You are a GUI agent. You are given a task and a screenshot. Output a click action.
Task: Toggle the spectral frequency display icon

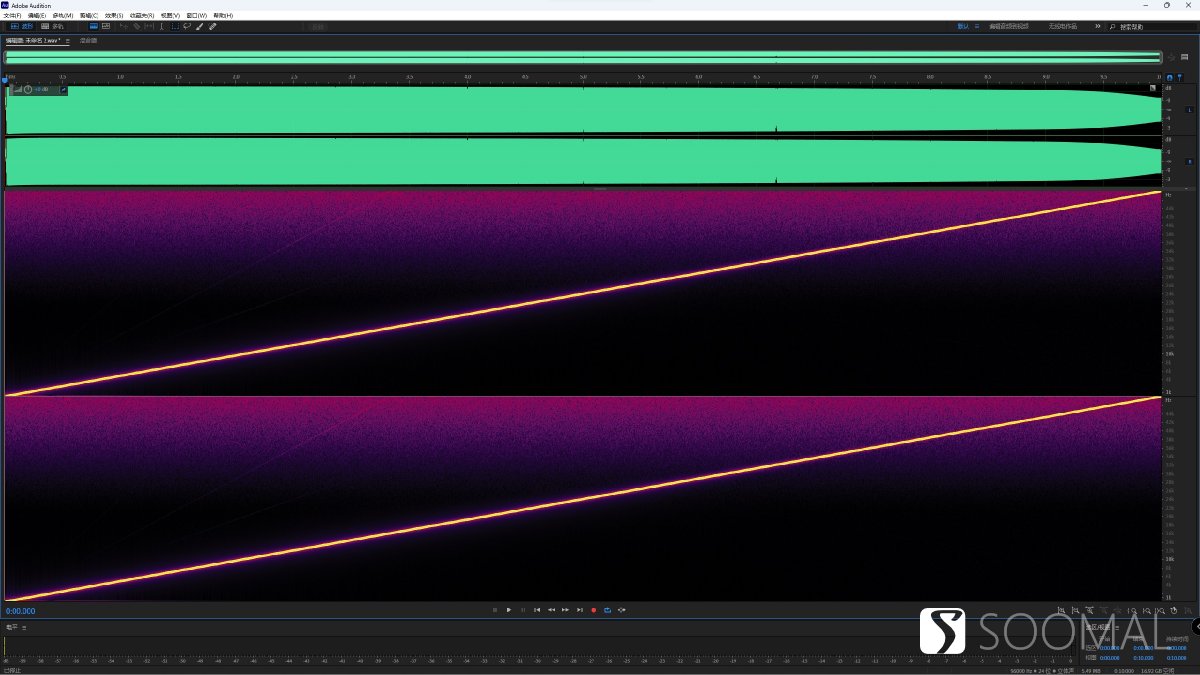coord(93,26)
